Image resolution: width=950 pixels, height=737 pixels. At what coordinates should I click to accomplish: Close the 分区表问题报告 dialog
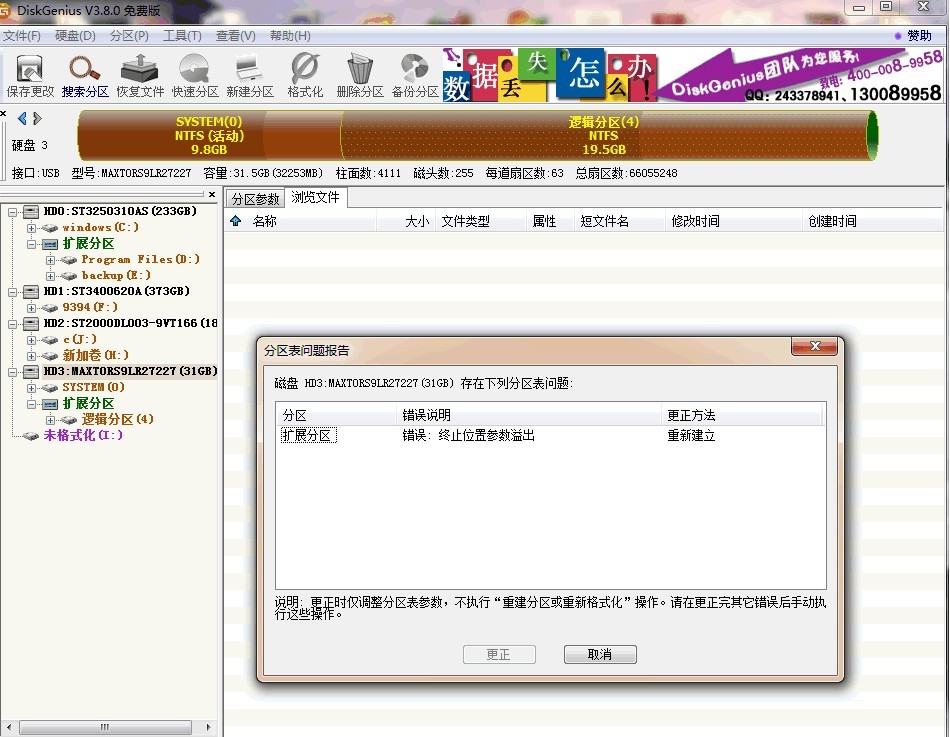(814, 346)
